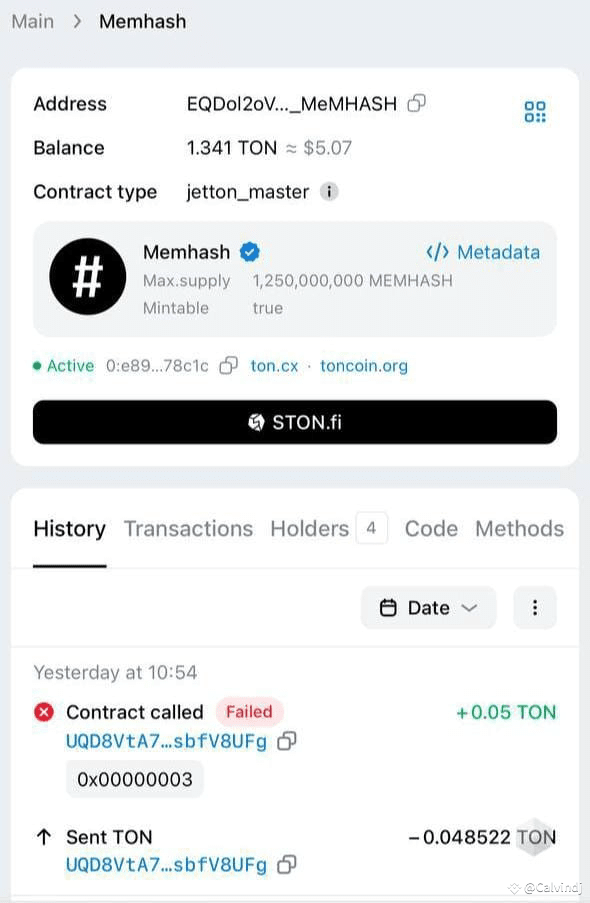Click the info icon beside jetton_master

[329, 192]
